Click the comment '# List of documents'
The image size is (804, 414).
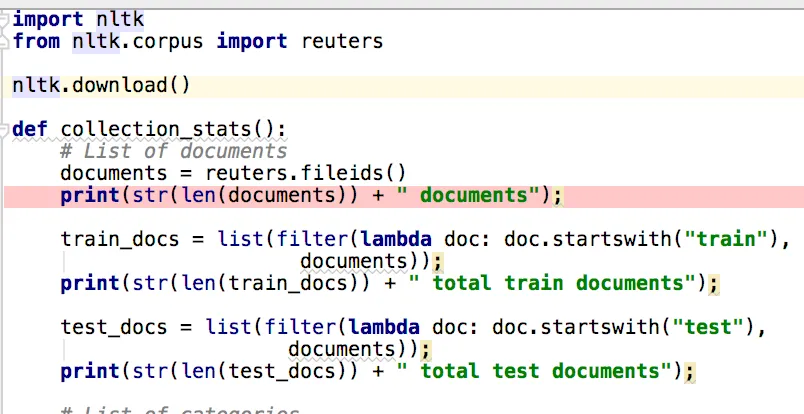(174, 151)
